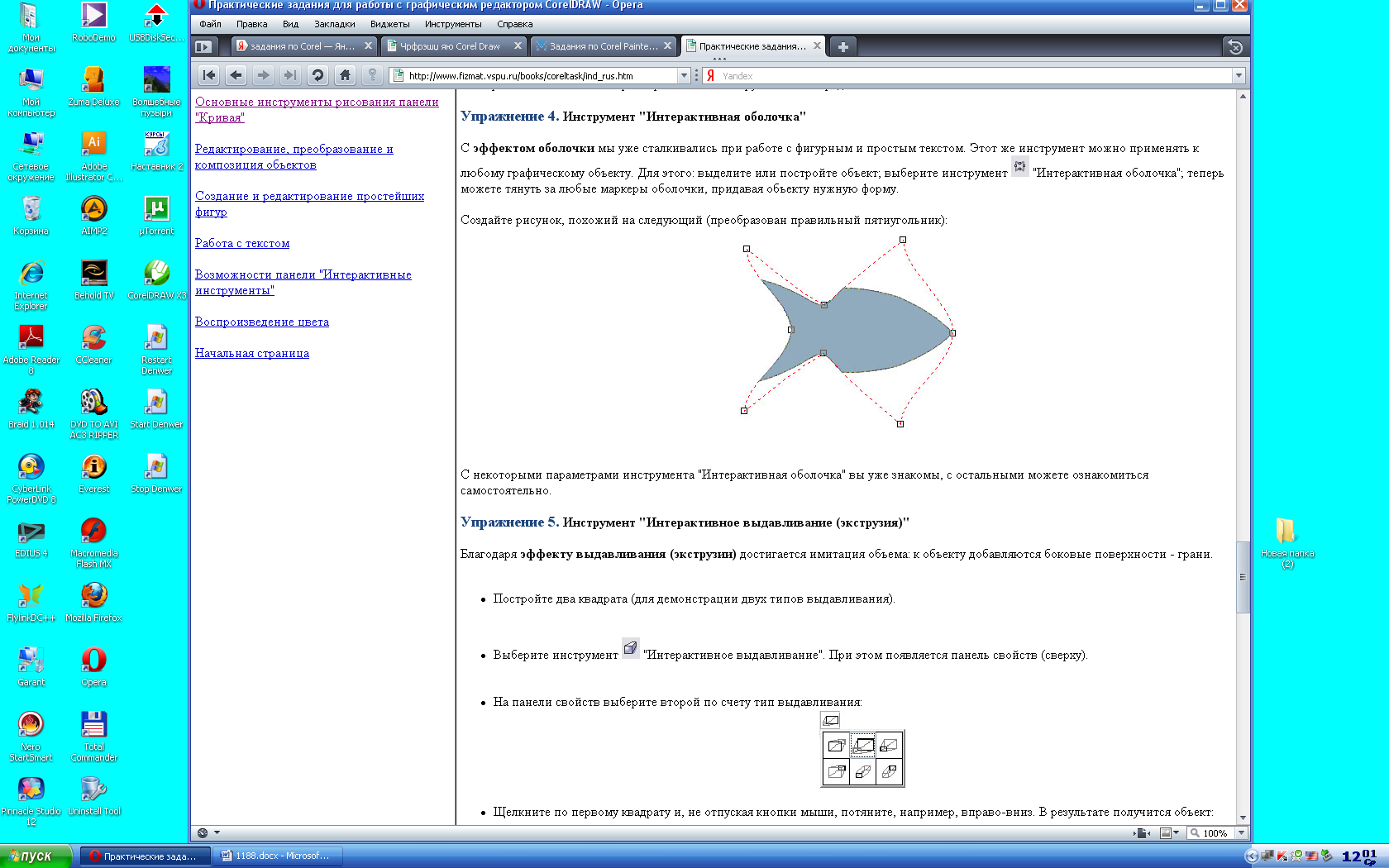Open the Правка menu
1389x868 pixels.
[251, 24]
